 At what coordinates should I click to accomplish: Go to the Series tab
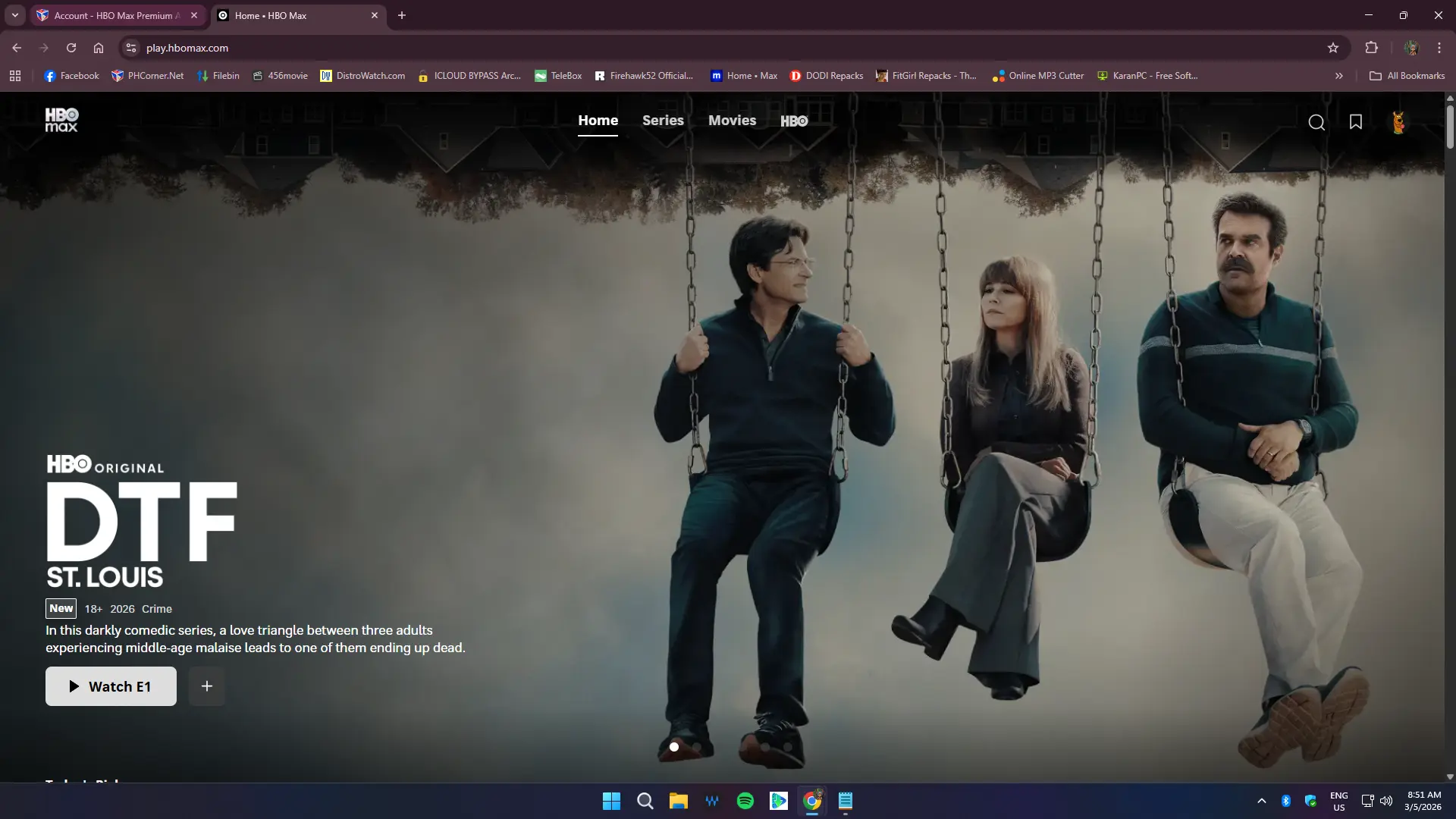(663, 121)
